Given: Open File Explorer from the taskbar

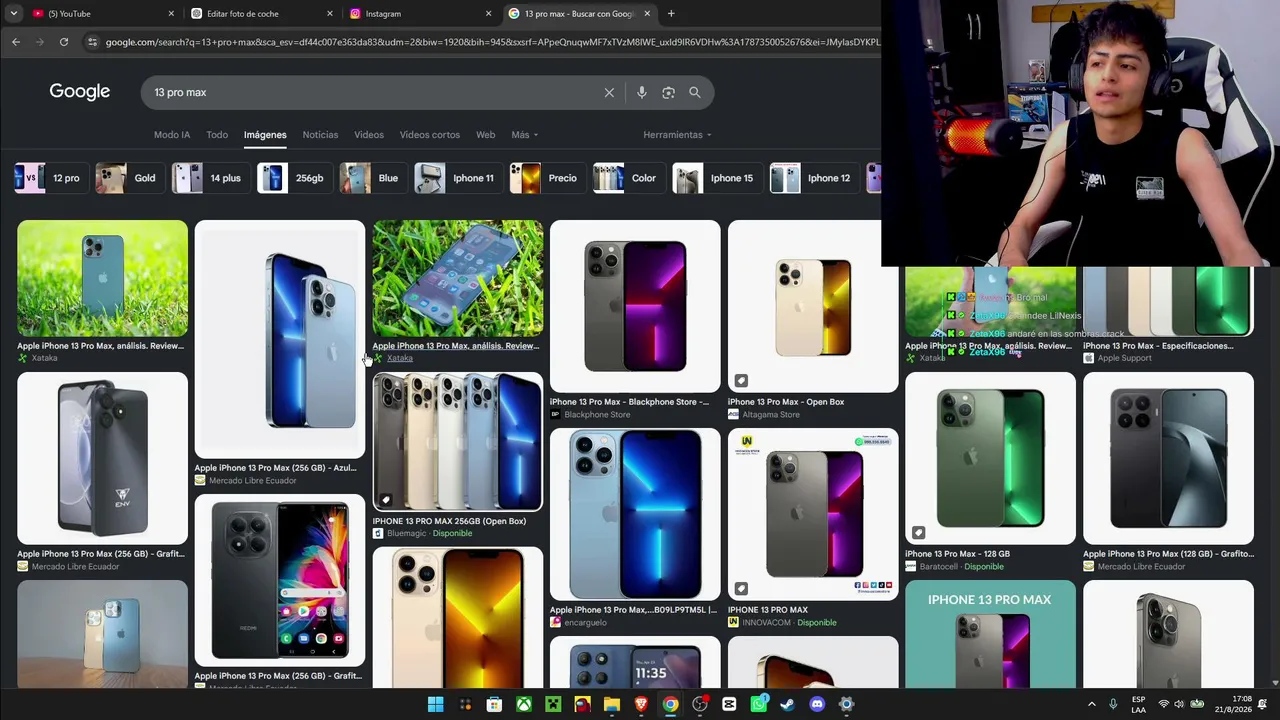Looking at the screenshot, I should tap(611, 704).
